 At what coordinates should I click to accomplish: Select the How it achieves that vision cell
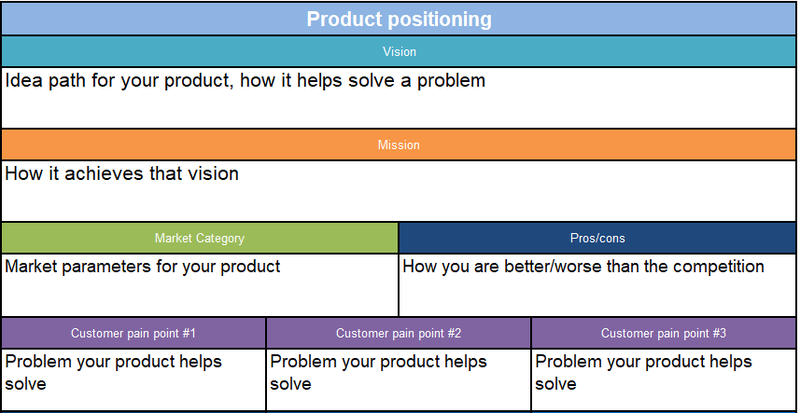398,191
